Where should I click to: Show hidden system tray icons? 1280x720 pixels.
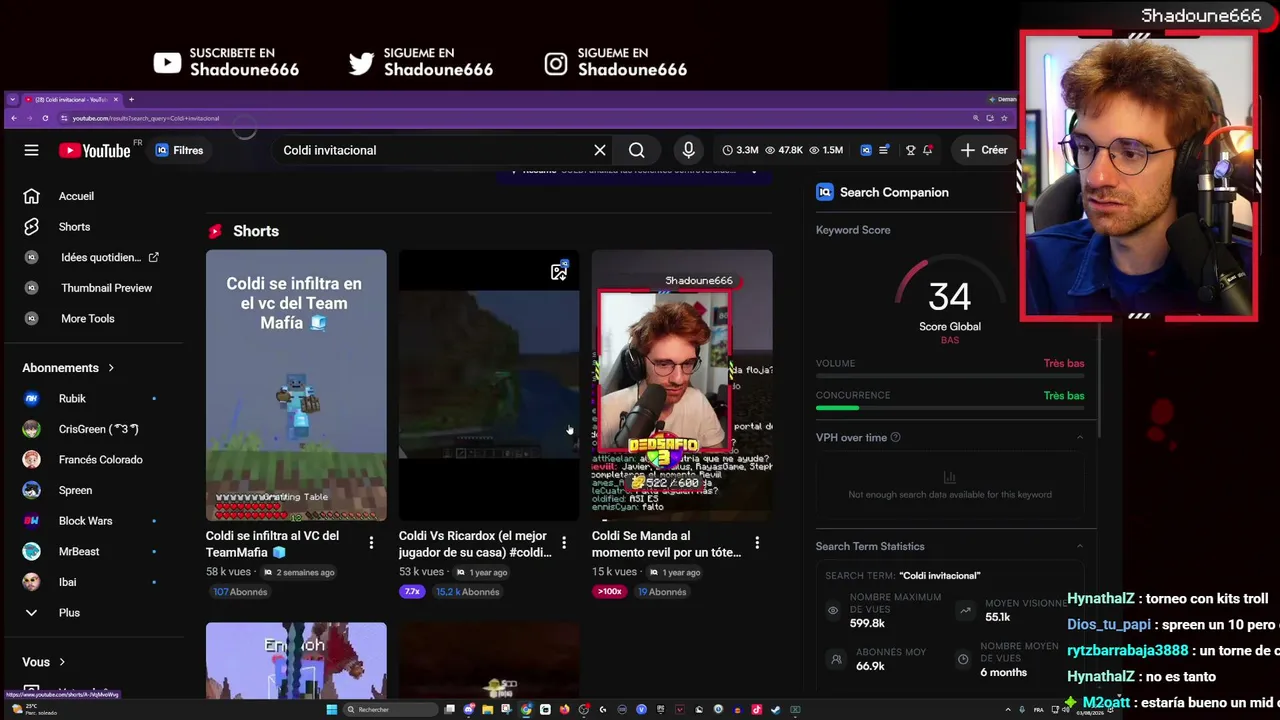[1008, 710]
